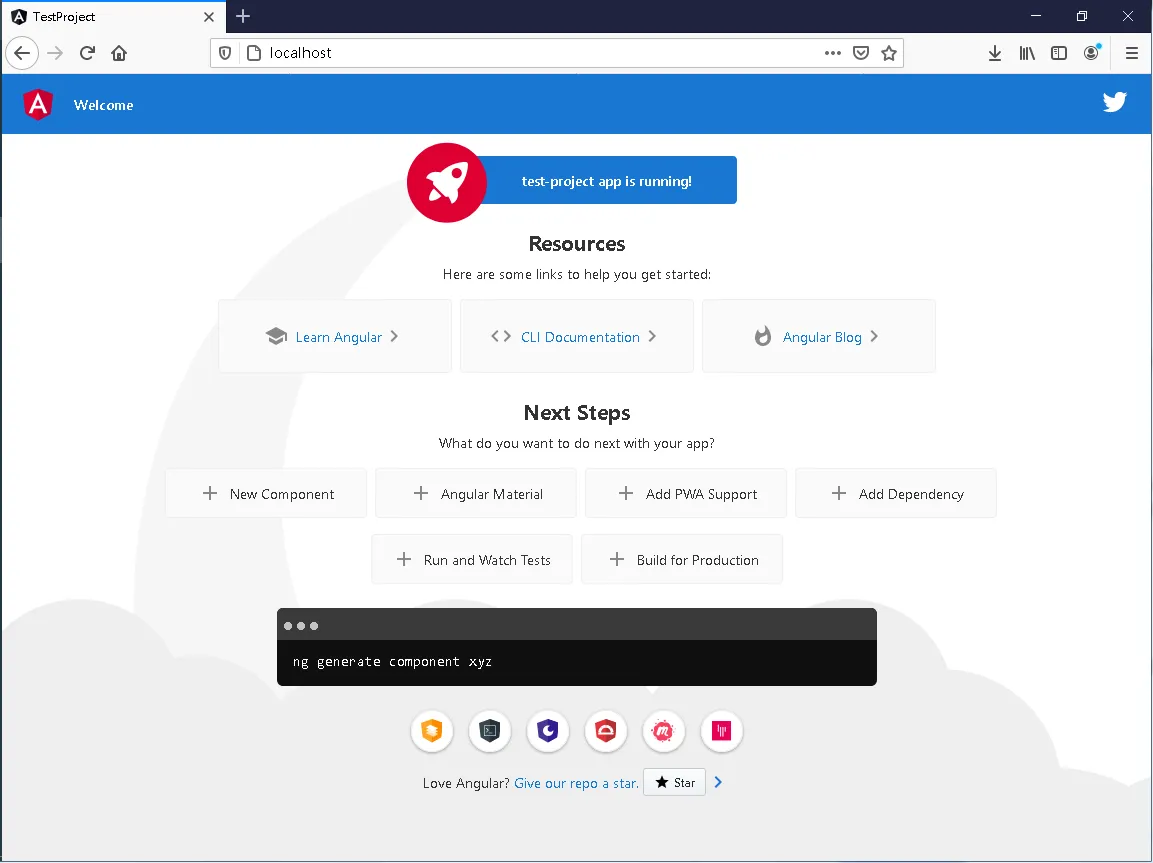Viewport: 1153px width, 863px height.
Task: Click the red rocket icon
Action: [446, 182]
